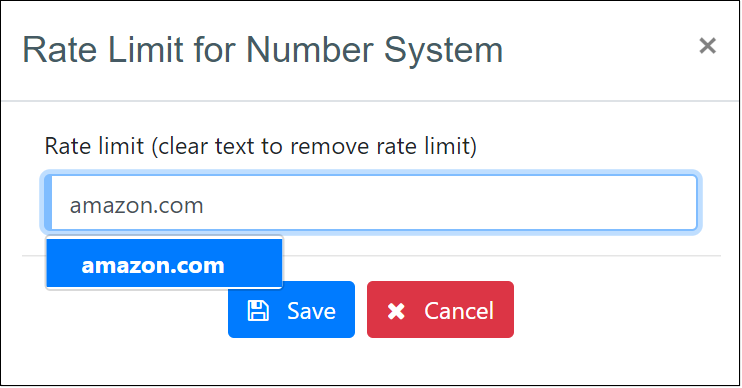
Task: Click the floppy disk icon on Save
Action: pyautogui.click(x=258, y=311)
